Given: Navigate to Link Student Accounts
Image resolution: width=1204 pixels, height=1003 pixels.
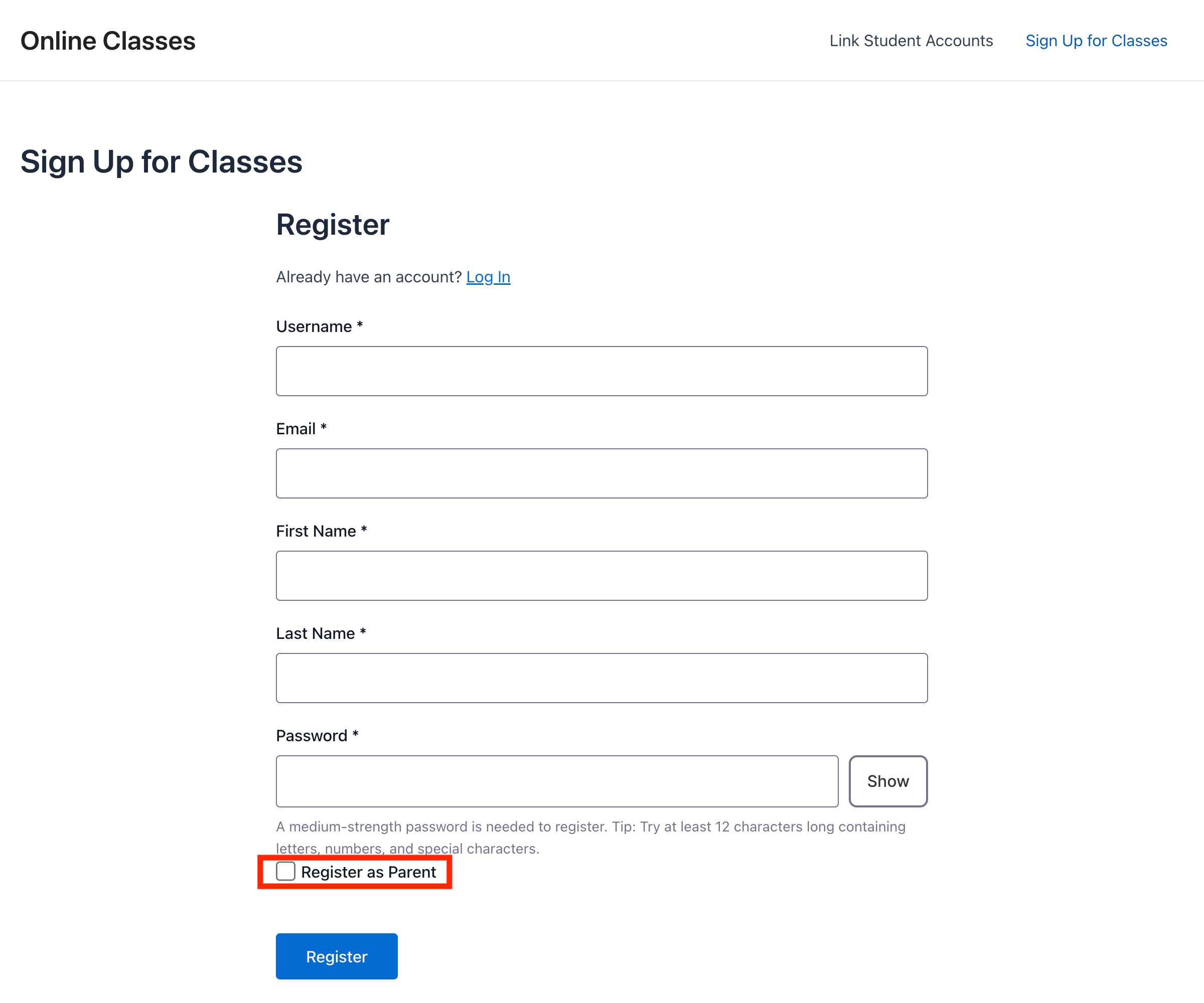Looking at the screenshot, I should point(911,41).
